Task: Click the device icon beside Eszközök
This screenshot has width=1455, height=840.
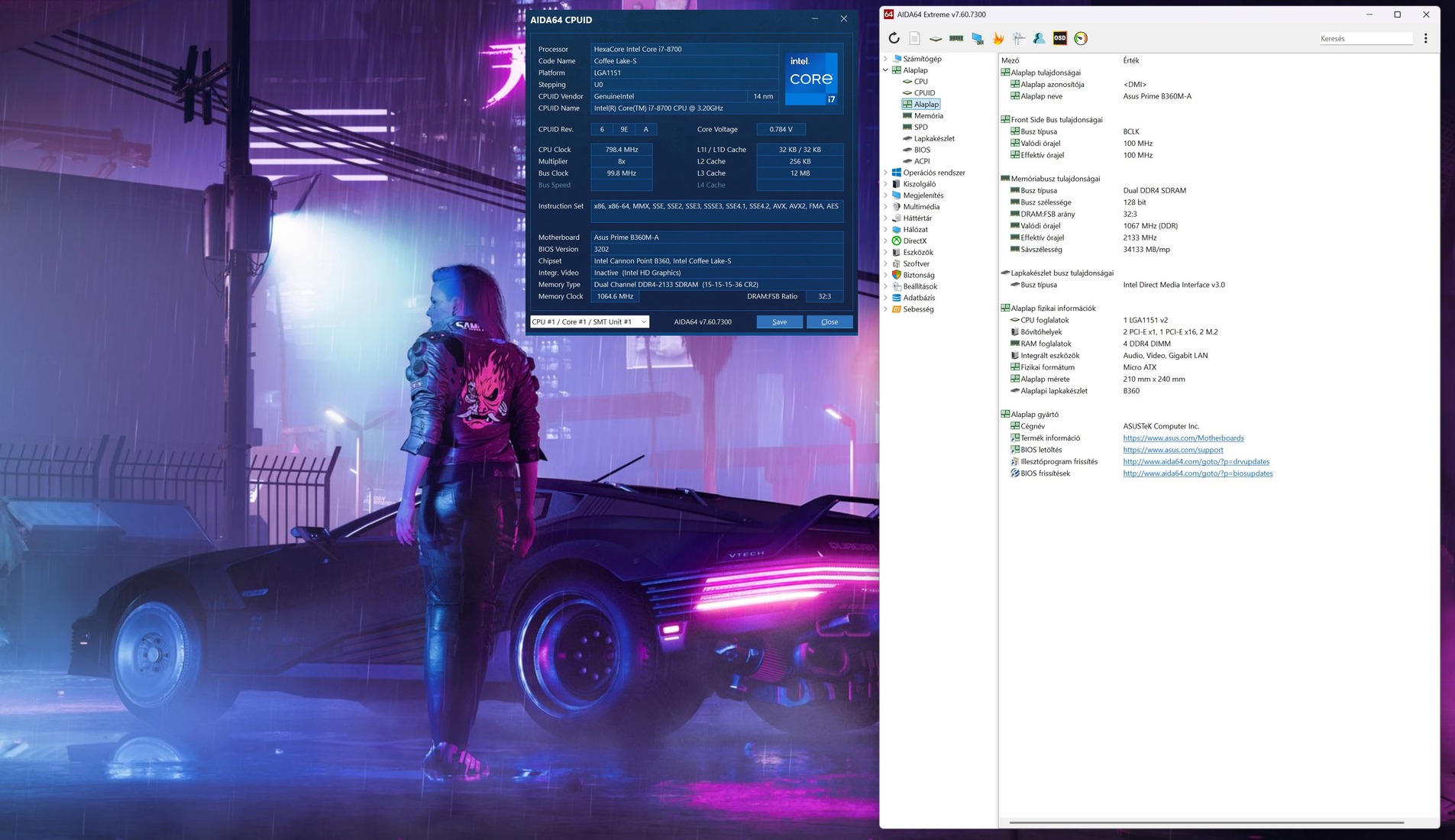Action: click(897, 252)
